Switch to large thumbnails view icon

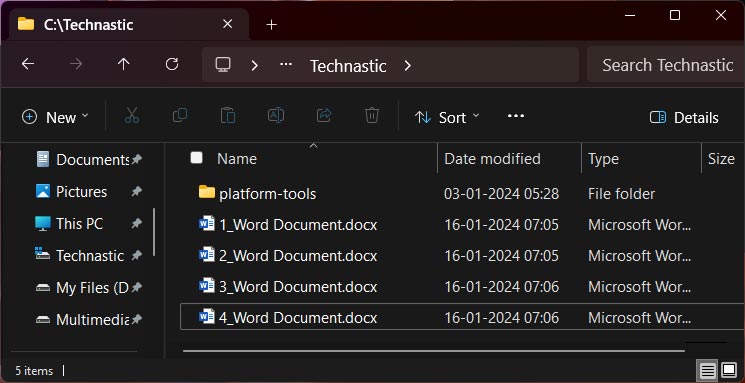[x=729, y=370]
